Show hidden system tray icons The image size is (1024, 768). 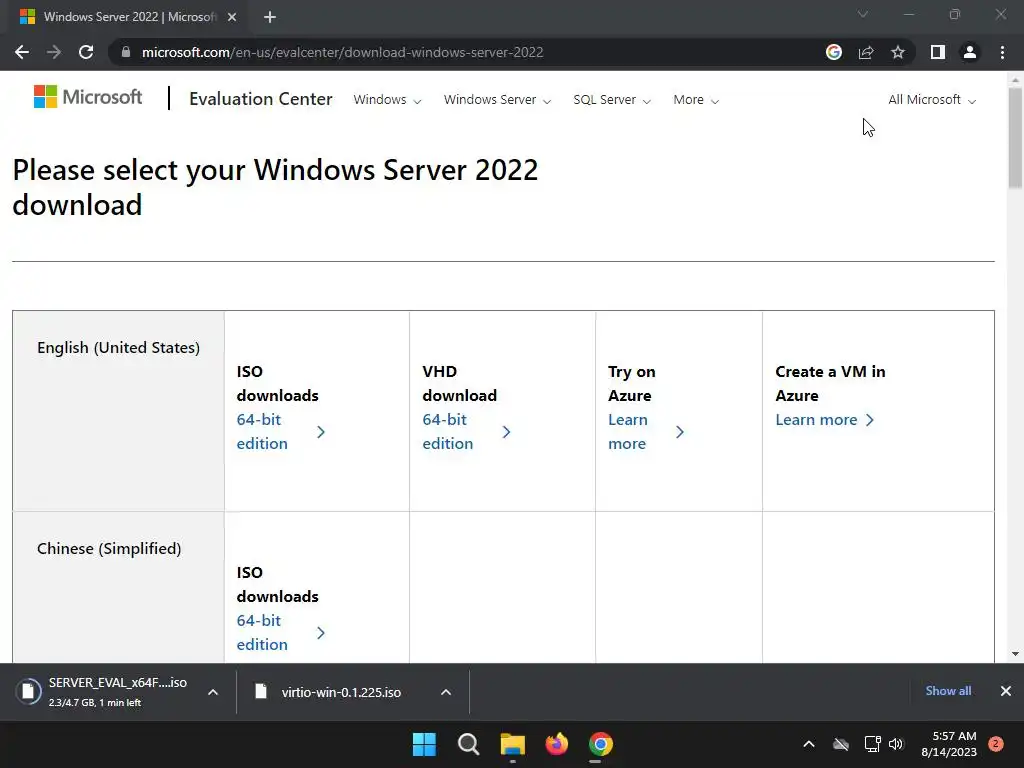pyautogui.click(x=808, y=744)
